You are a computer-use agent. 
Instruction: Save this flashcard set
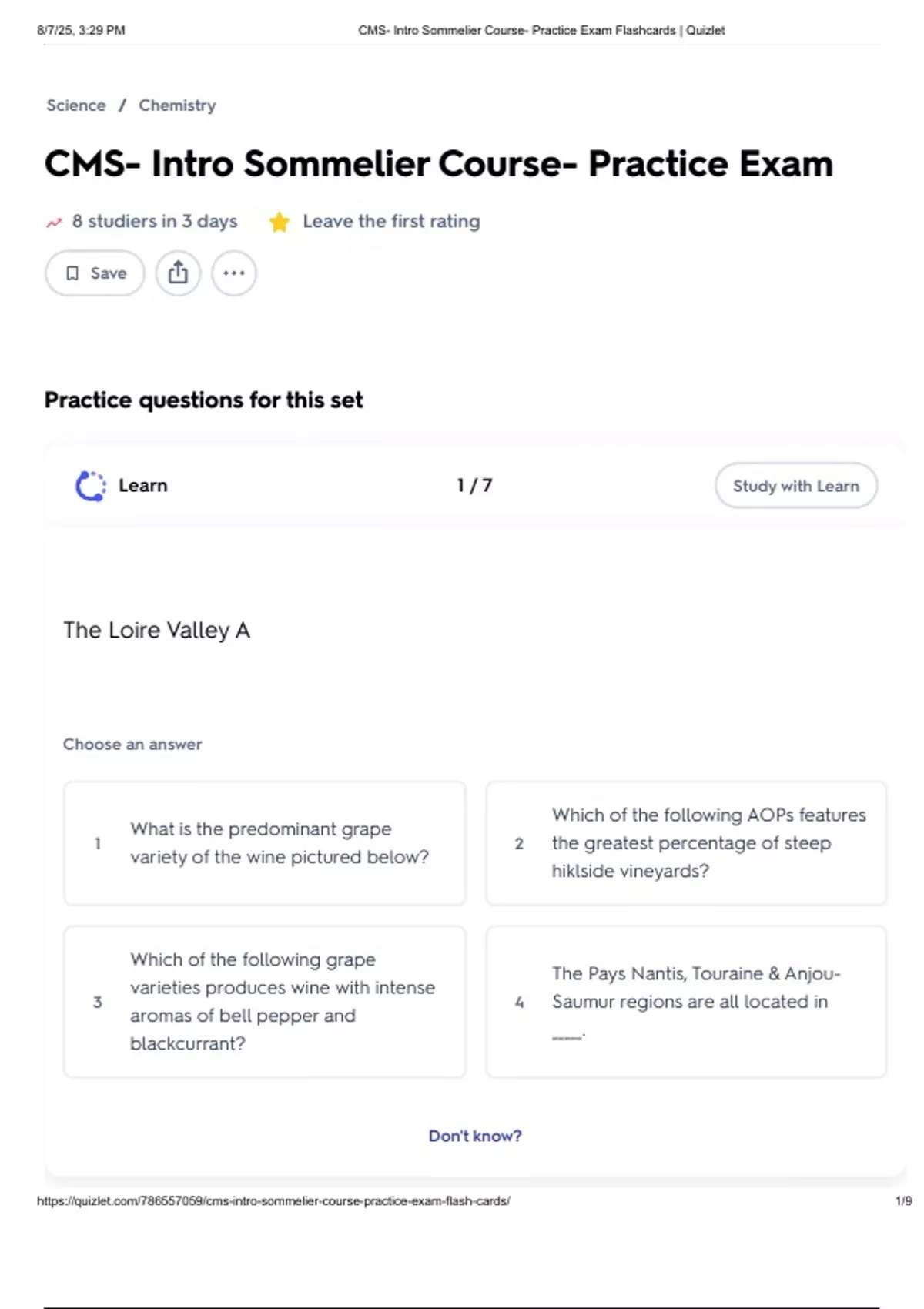(95, 273)
